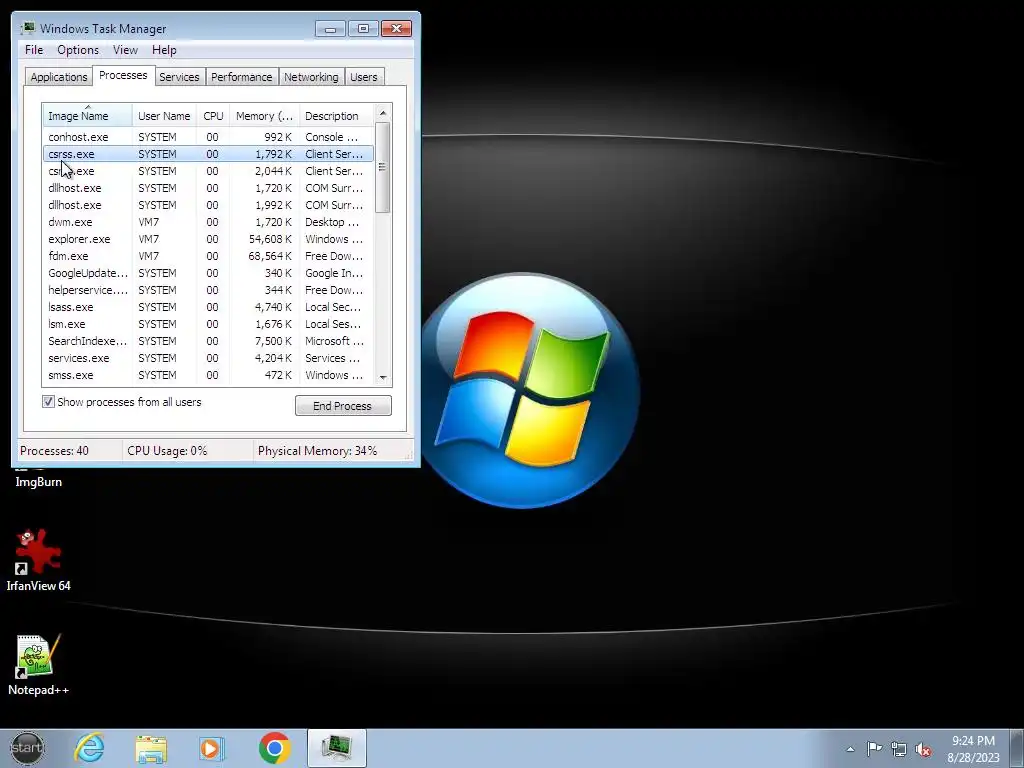
Task: Sort by the Image Name column
Action: coord(88,116)
